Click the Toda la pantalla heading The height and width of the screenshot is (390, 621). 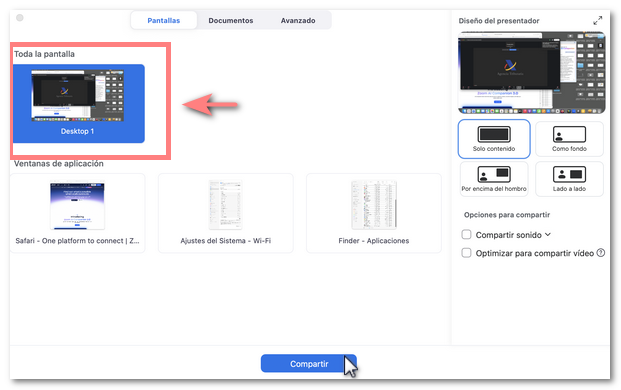(44, 54)
